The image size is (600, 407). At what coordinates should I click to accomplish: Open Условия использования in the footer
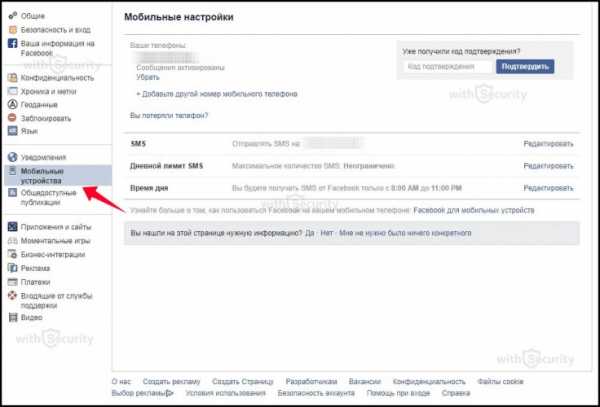click(225, 393)
